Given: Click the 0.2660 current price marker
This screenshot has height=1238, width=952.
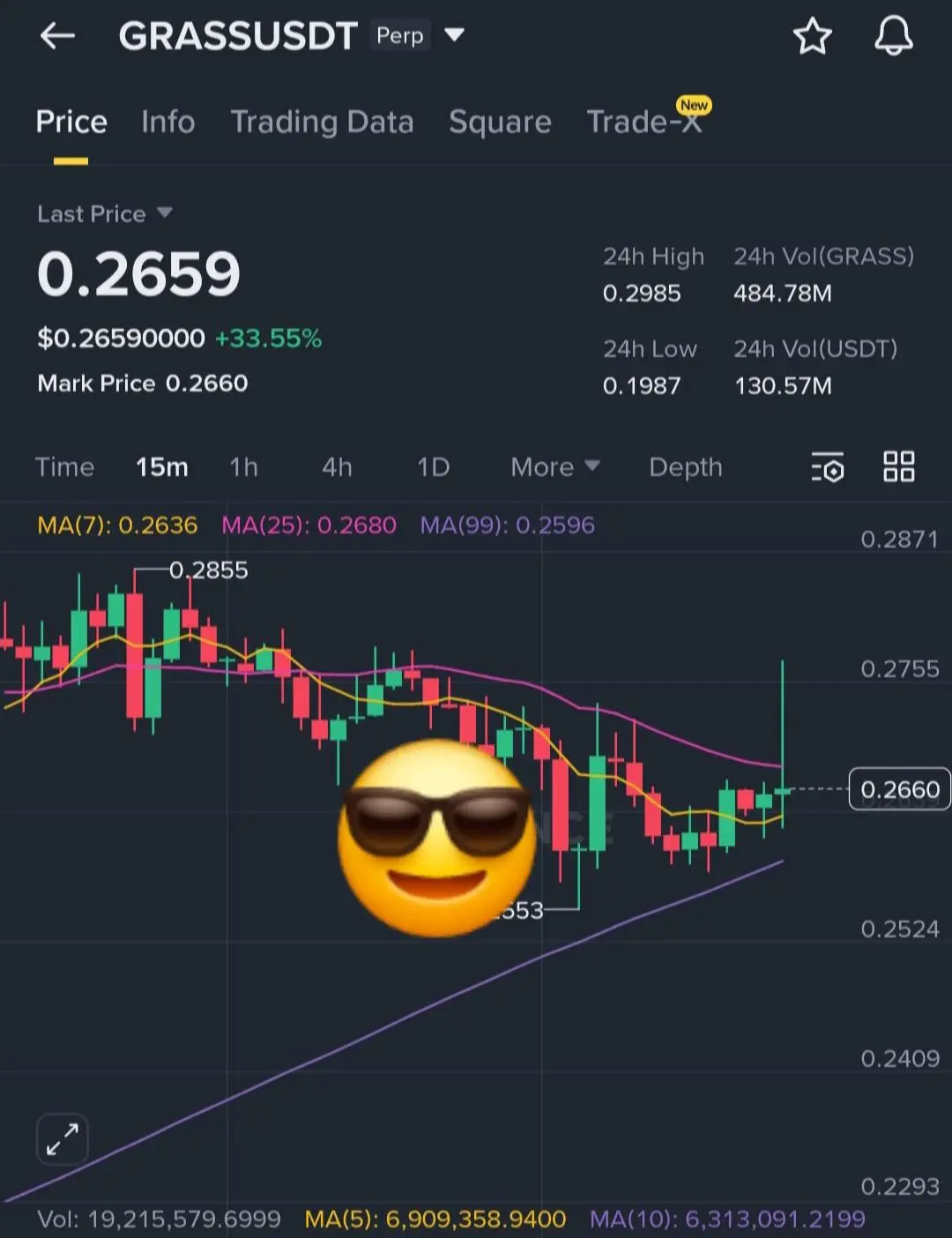Looking at the screenshot, I should coord(899,789).
